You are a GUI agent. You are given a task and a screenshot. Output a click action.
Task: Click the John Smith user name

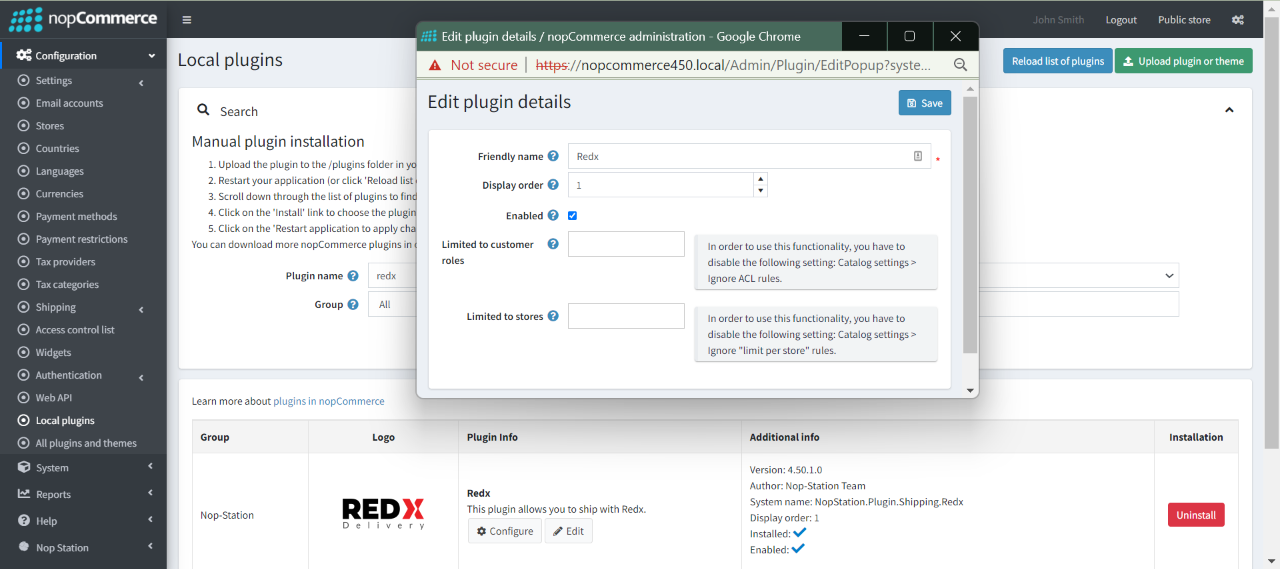pyautogui.click(x=1058, y=20)
